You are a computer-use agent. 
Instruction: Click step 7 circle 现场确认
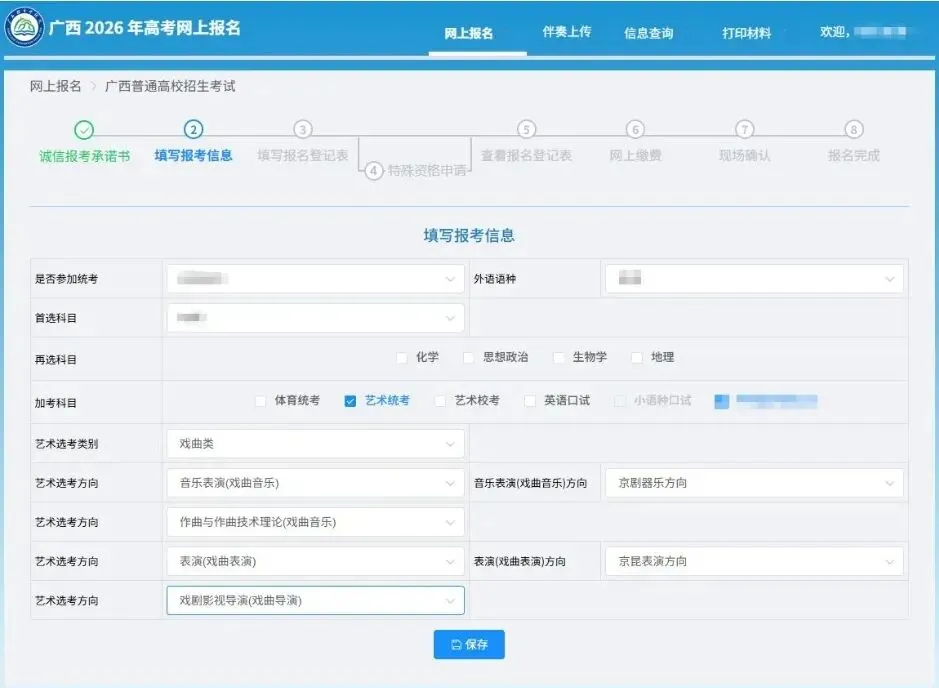[744, 129]
